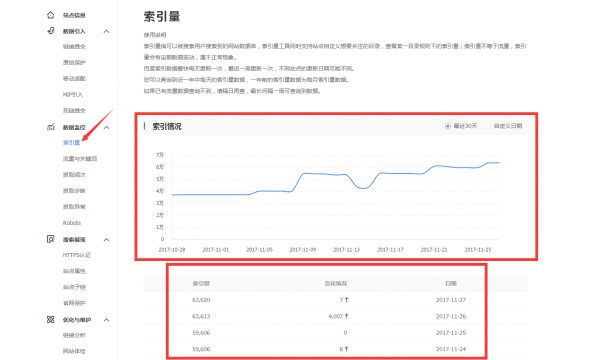Go to 原创保护 in sidebar

(x=74, y=62)
